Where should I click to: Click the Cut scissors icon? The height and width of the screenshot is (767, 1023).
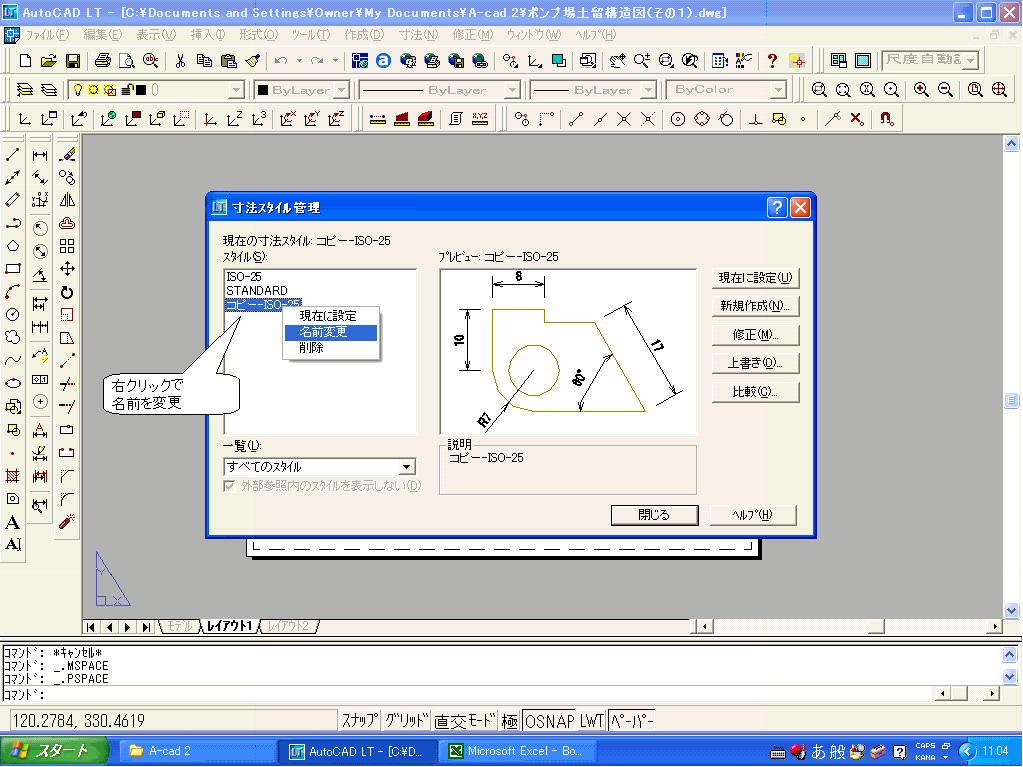tap(180, 61)
